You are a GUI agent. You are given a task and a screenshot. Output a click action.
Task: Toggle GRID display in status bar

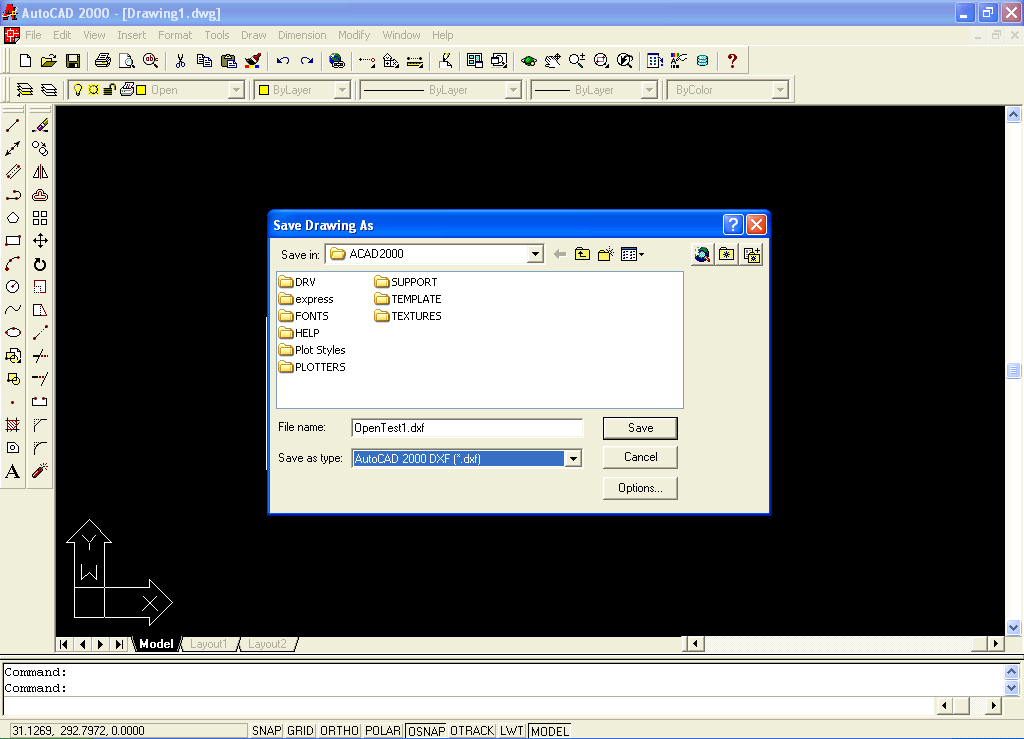(x=300, y=731)
